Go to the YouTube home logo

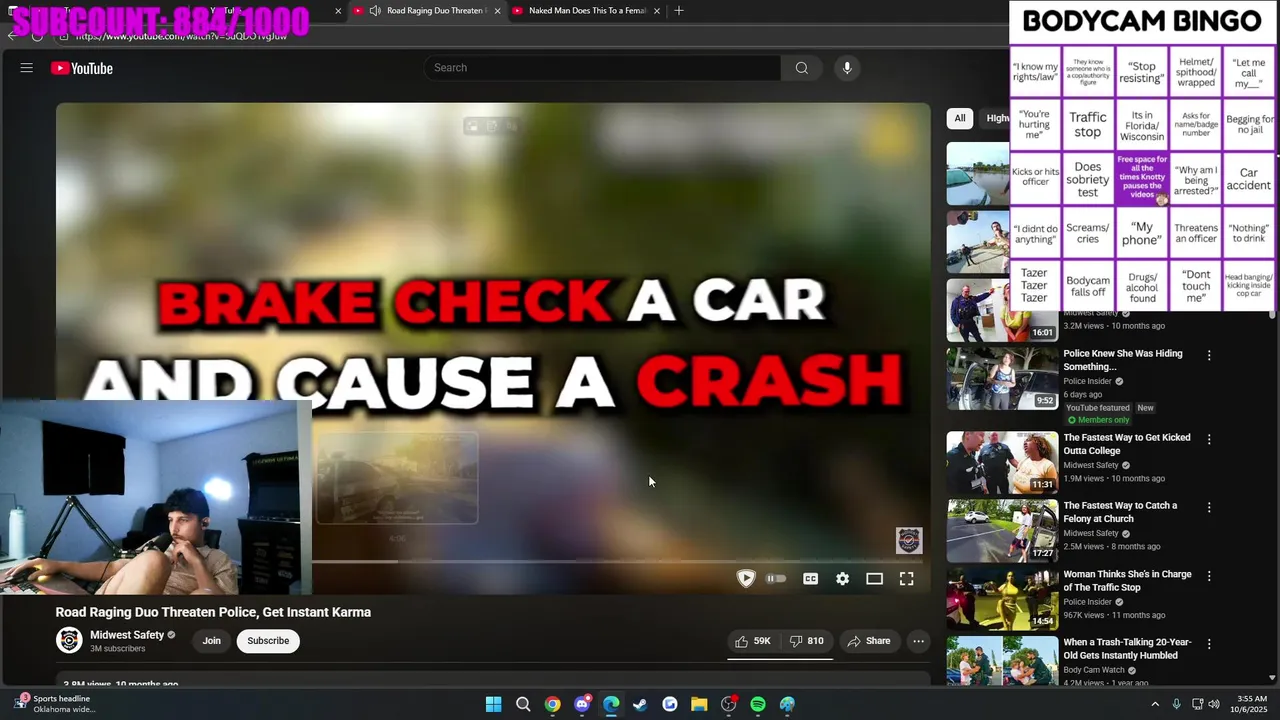(82, 68)
